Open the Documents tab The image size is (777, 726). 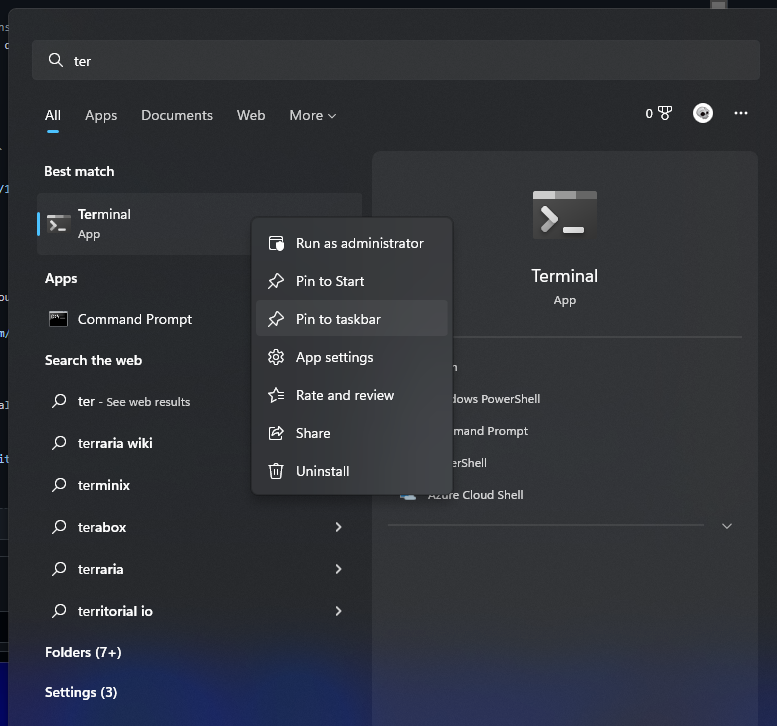click(177, 115)
